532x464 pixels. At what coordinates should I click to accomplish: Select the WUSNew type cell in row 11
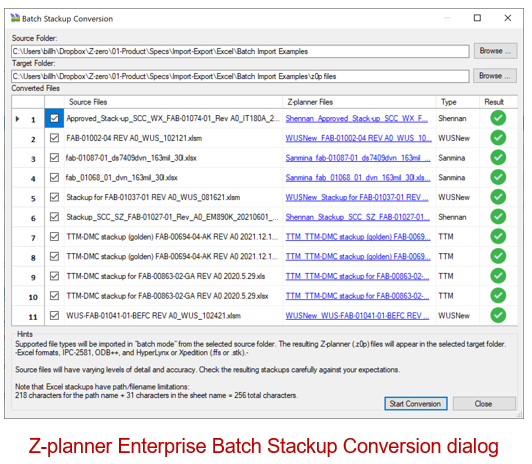(458, 315)
